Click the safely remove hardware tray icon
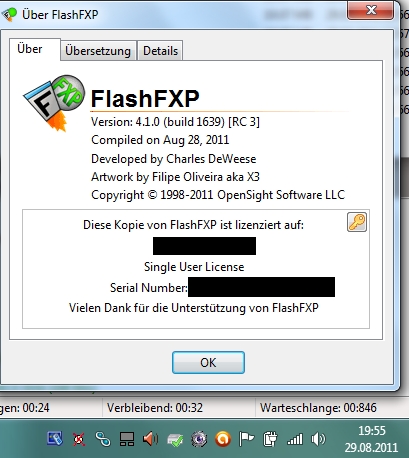 pos(175,440)
